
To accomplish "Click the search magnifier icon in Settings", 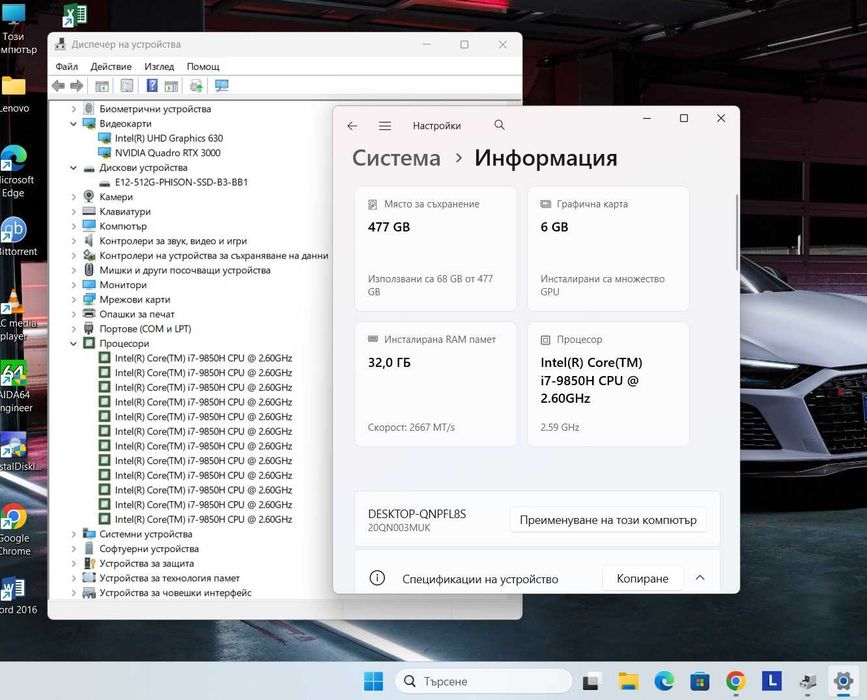I will tap(499, 125).
